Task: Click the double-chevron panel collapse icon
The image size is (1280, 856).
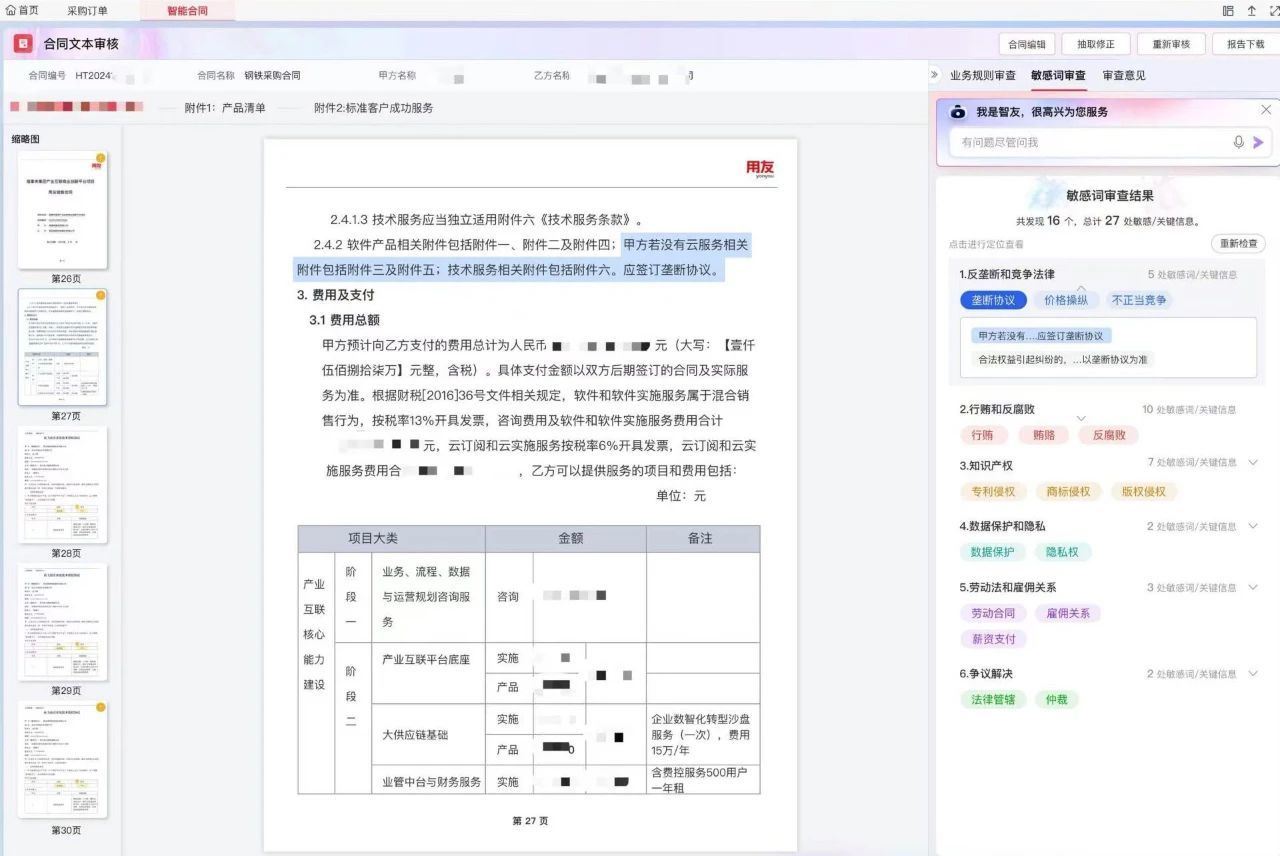Action: coord(935,75)
